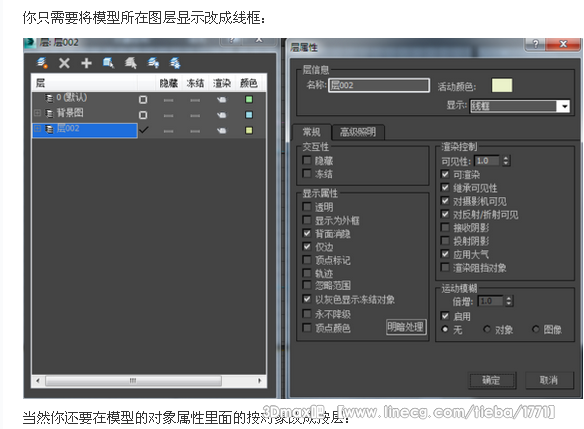
Task: Toggle the 冻结 dash for 0 (默认) layer
Action: [x=195, y=100]
